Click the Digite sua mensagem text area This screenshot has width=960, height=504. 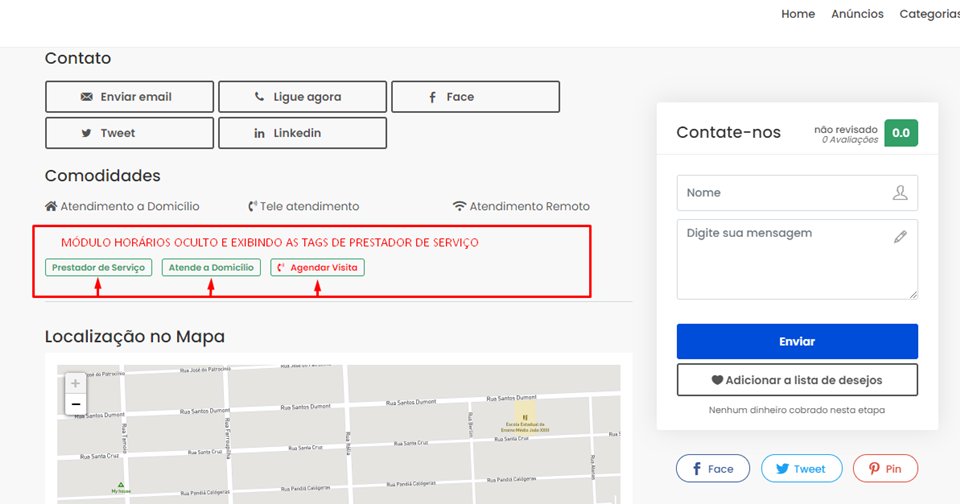click(785, 259)
